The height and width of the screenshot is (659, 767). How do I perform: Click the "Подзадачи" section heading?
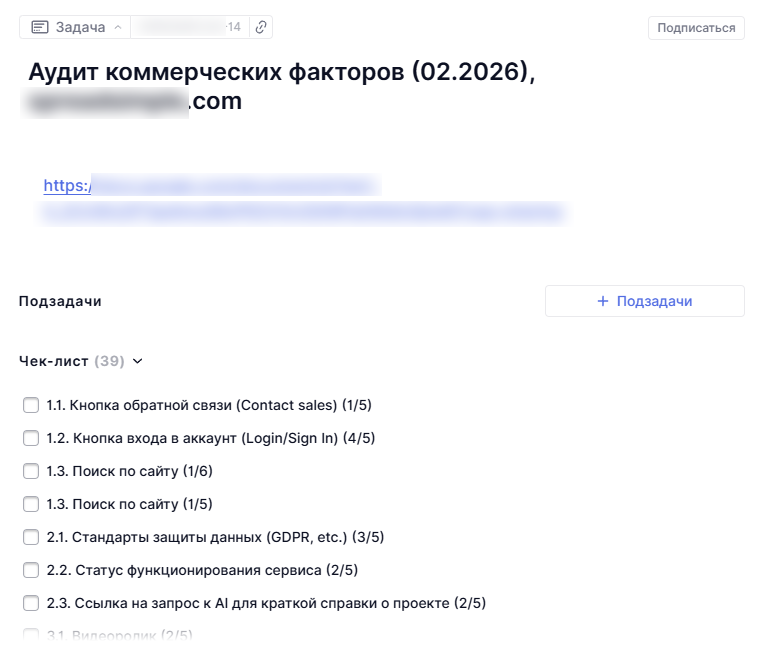point(60,301)
